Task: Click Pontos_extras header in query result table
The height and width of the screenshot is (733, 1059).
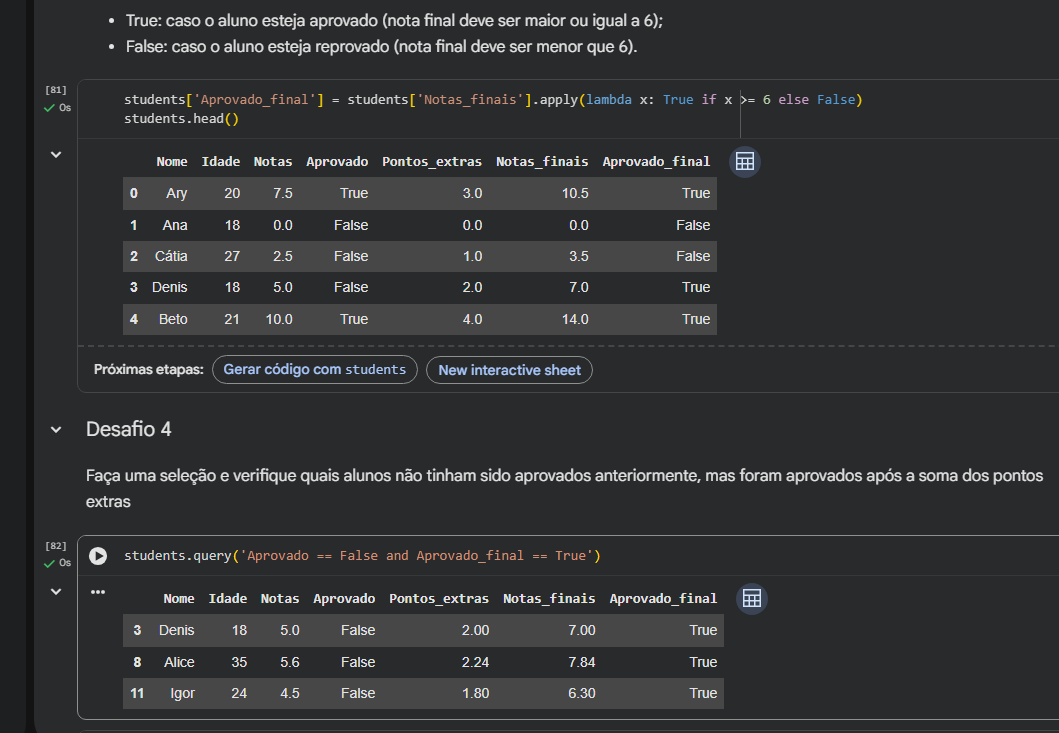Action: pos(438,599)
